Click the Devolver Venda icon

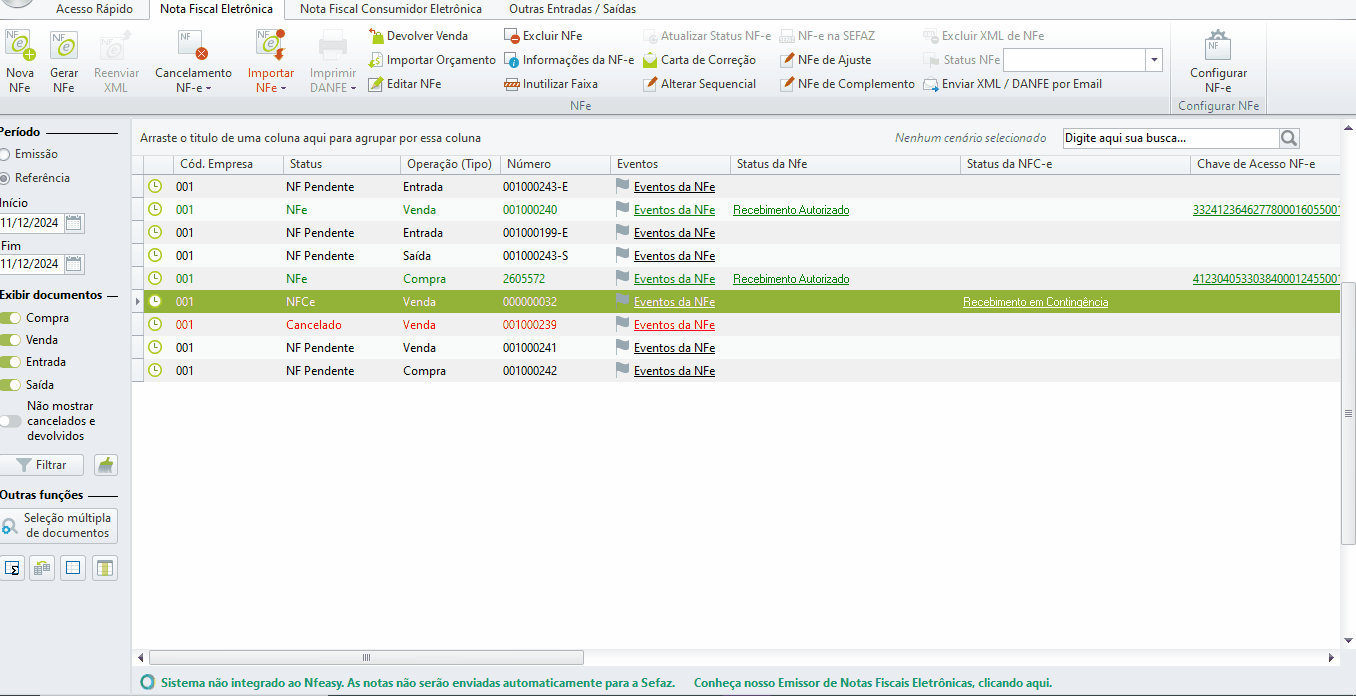click(377, 36)
